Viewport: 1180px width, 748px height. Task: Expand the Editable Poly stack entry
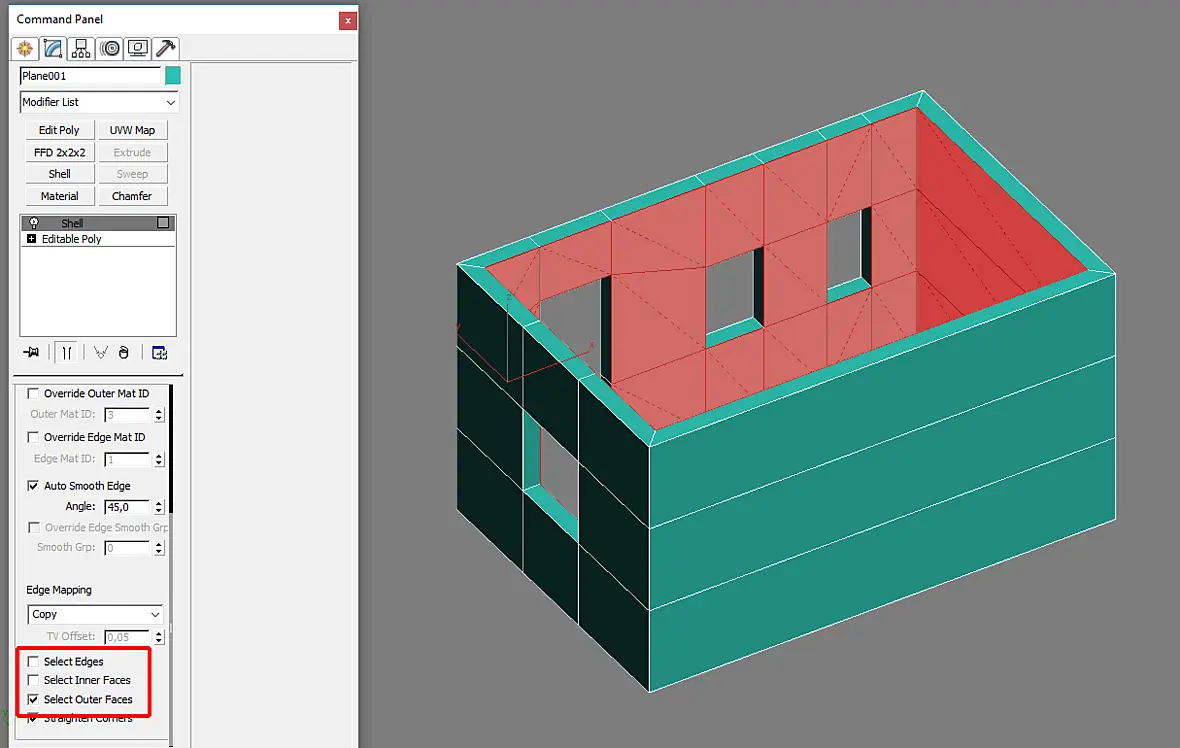32,239
